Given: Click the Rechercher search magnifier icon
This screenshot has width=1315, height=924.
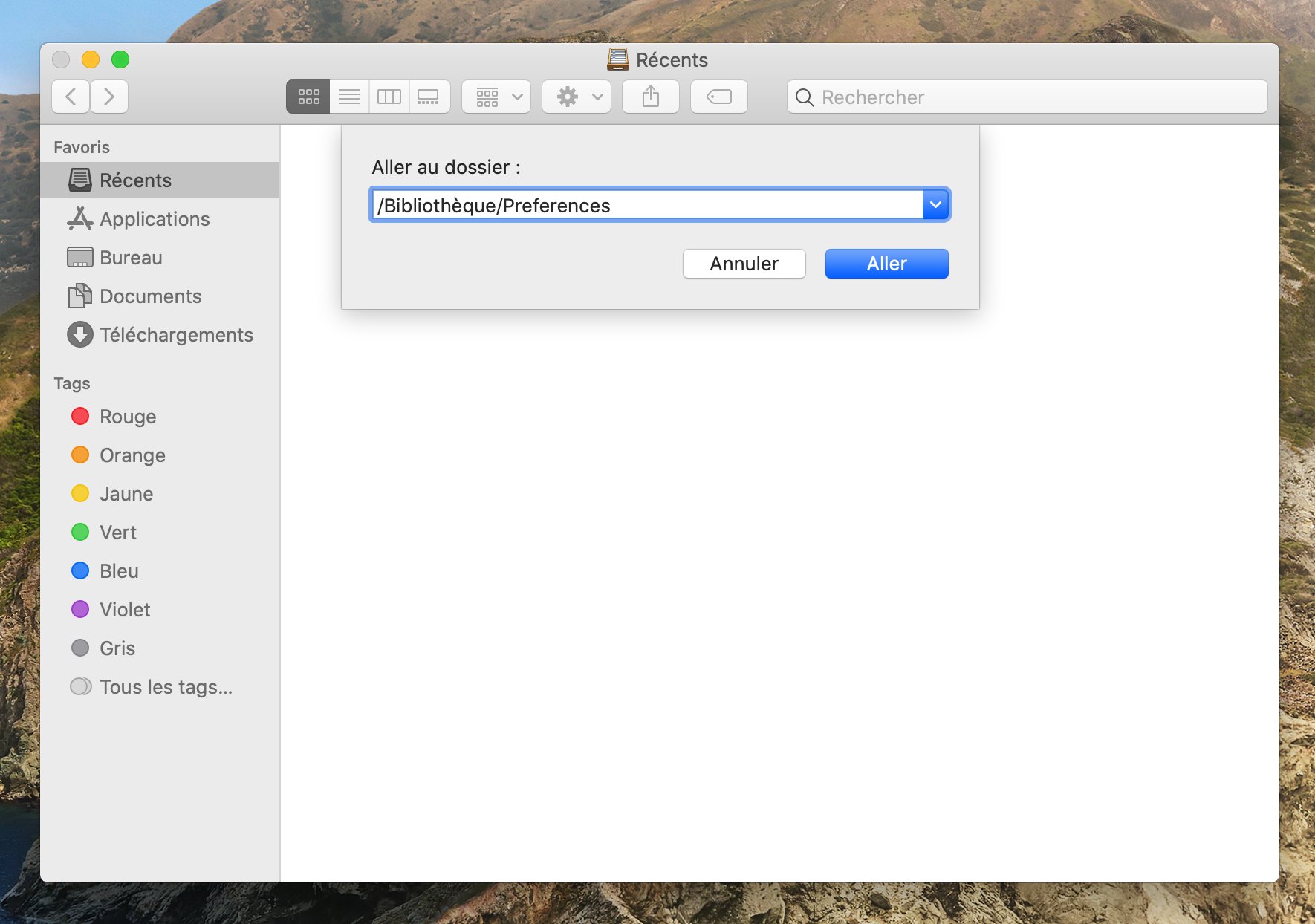Looking at the screenshot, I should pos(805,97).
